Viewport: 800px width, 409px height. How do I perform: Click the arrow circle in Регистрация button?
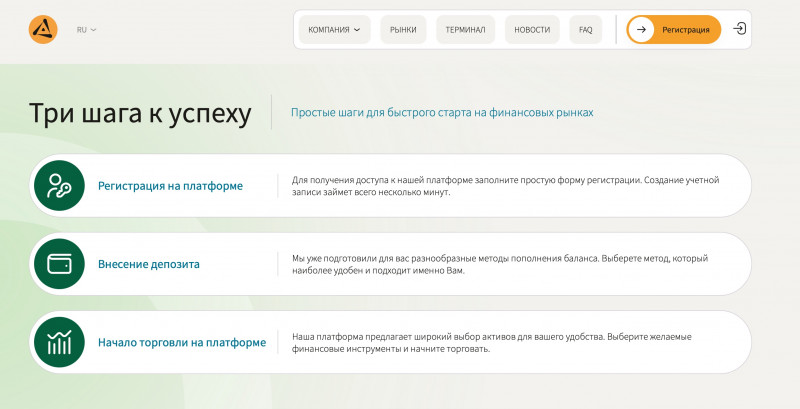pos(641,30)
